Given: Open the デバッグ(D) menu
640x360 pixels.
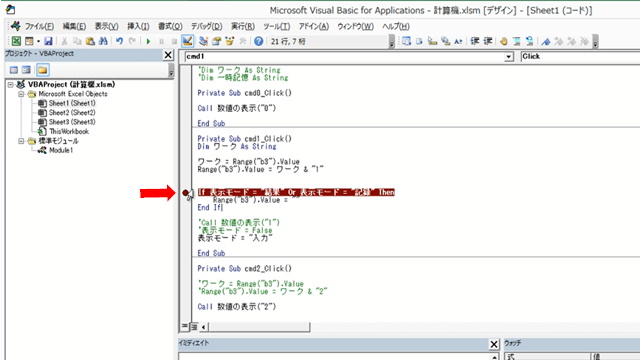Looking at the screenshot, I should (207, 27).
